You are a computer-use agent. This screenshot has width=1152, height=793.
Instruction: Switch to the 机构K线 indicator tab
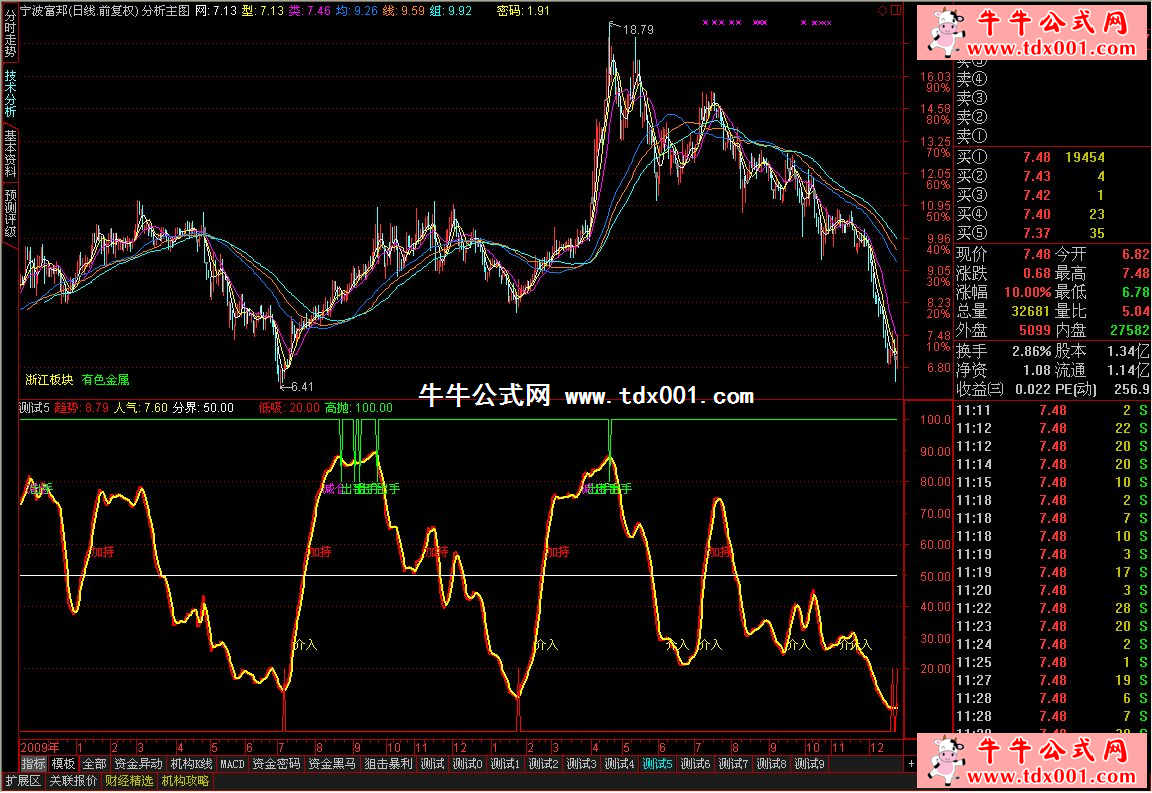point(190,764)
